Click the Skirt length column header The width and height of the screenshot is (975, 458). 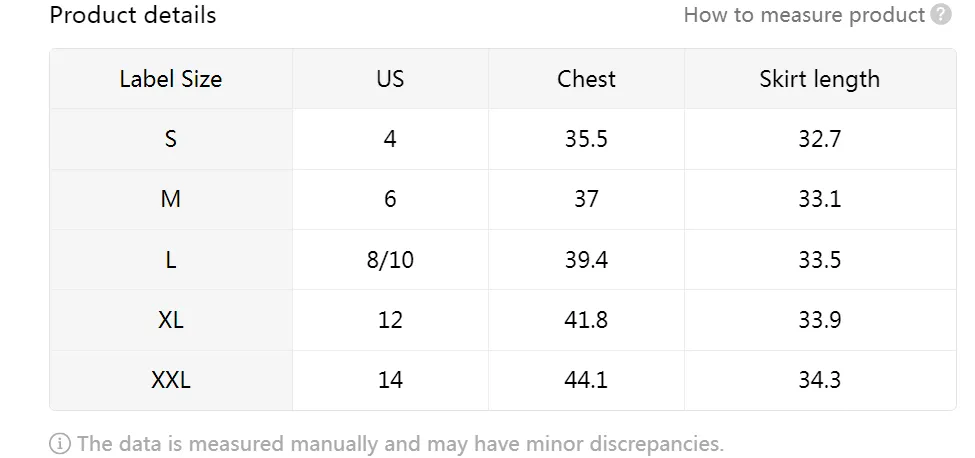[x=819, y=79]
